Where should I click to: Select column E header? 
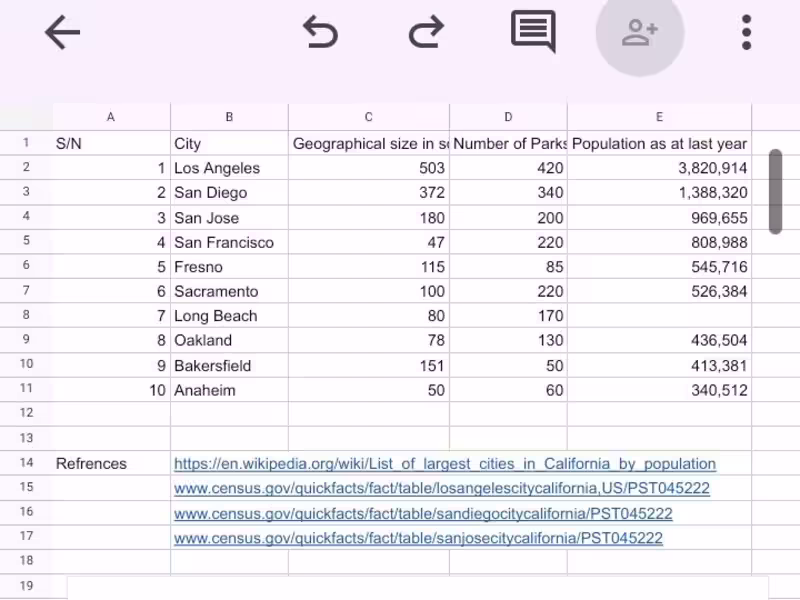tap(659, 117)
